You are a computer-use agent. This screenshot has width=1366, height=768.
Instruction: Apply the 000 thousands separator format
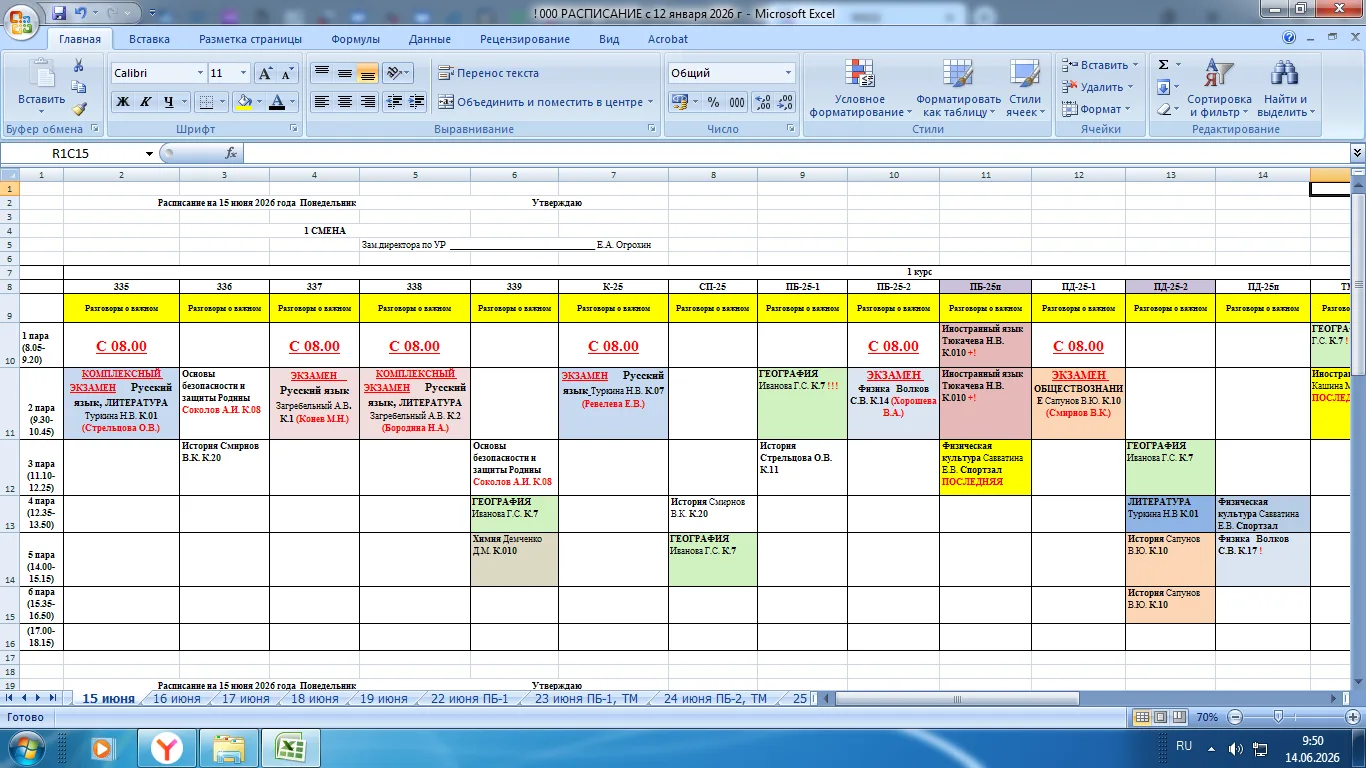click(737, 102)
